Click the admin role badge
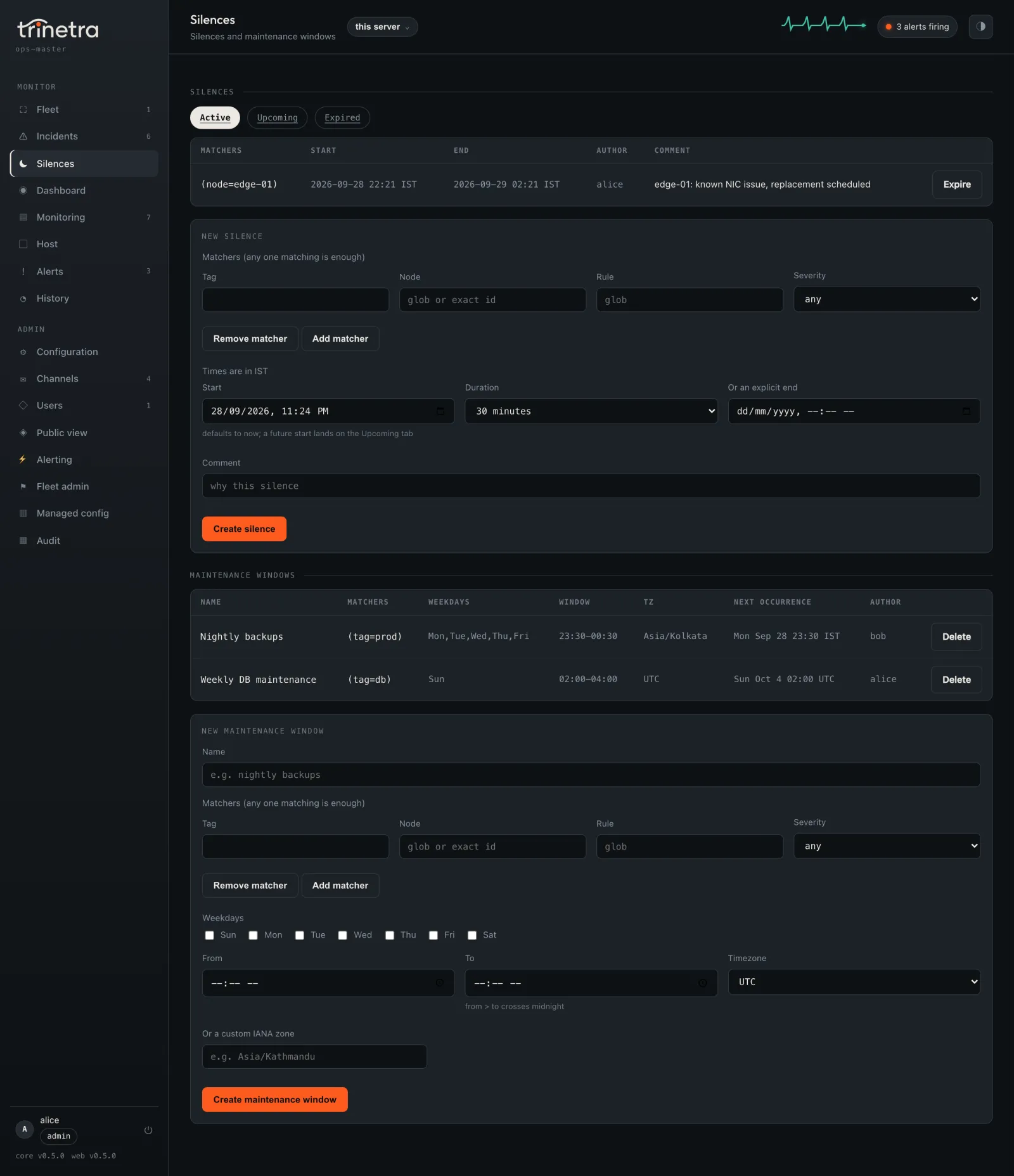Screen dimensions: 1014x1176 [58, 1136]
